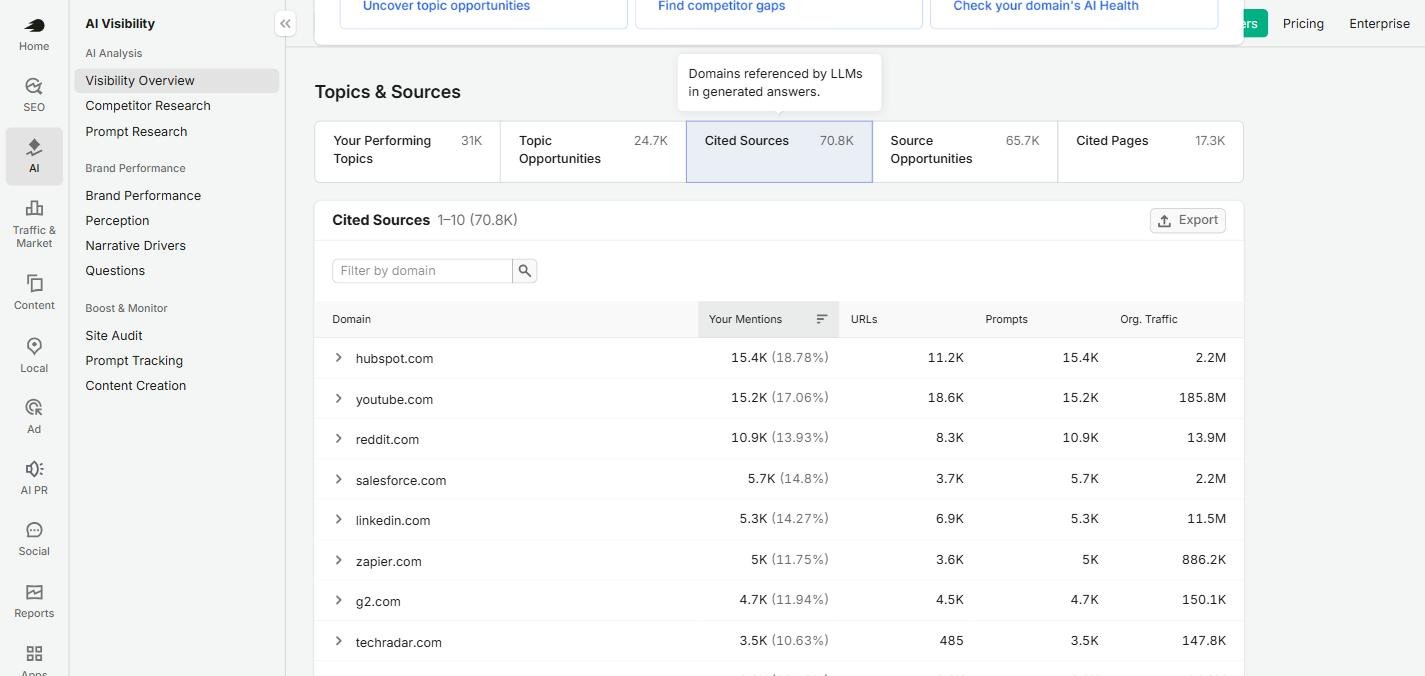This screenshot has width=1425, height=676.
Task: Open Site Audit page
Action: (114, 336)
